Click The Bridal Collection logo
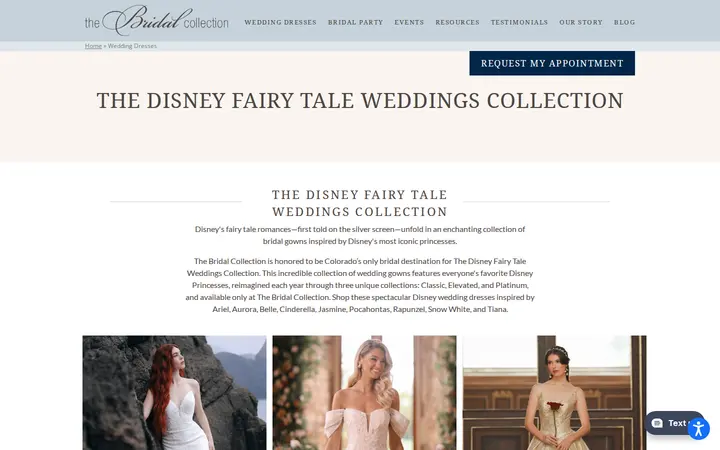 (x=156, y=21)
